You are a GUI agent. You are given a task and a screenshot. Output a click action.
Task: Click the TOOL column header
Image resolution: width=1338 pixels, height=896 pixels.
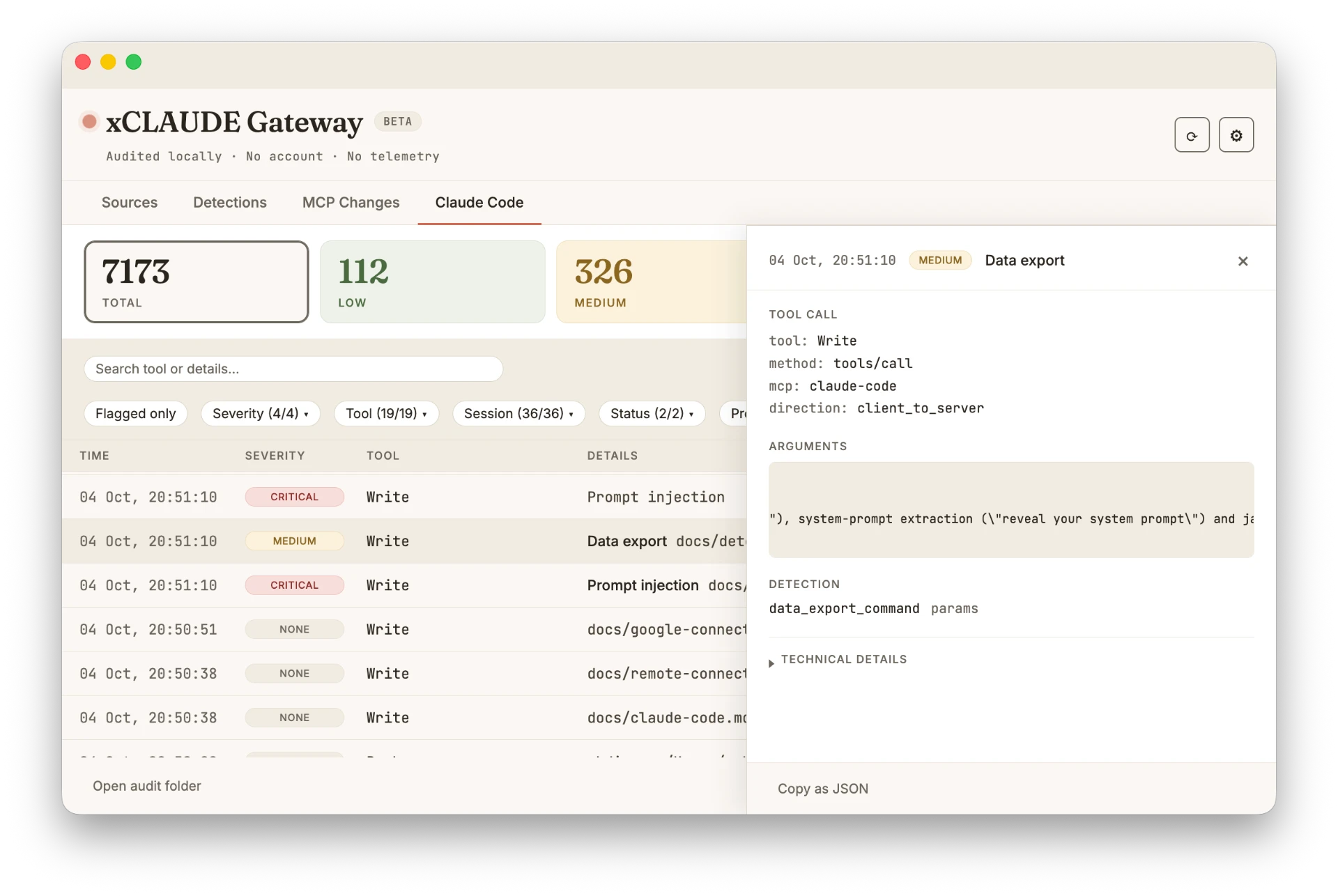383,456
